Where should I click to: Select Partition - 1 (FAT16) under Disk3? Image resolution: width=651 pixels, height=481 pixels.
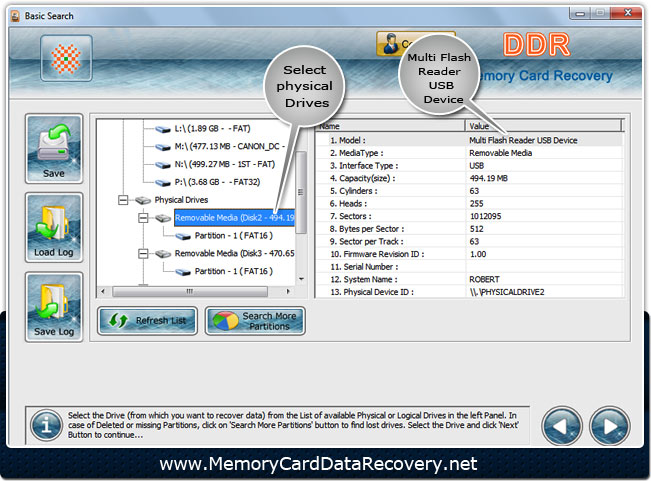tap(234, 271)
